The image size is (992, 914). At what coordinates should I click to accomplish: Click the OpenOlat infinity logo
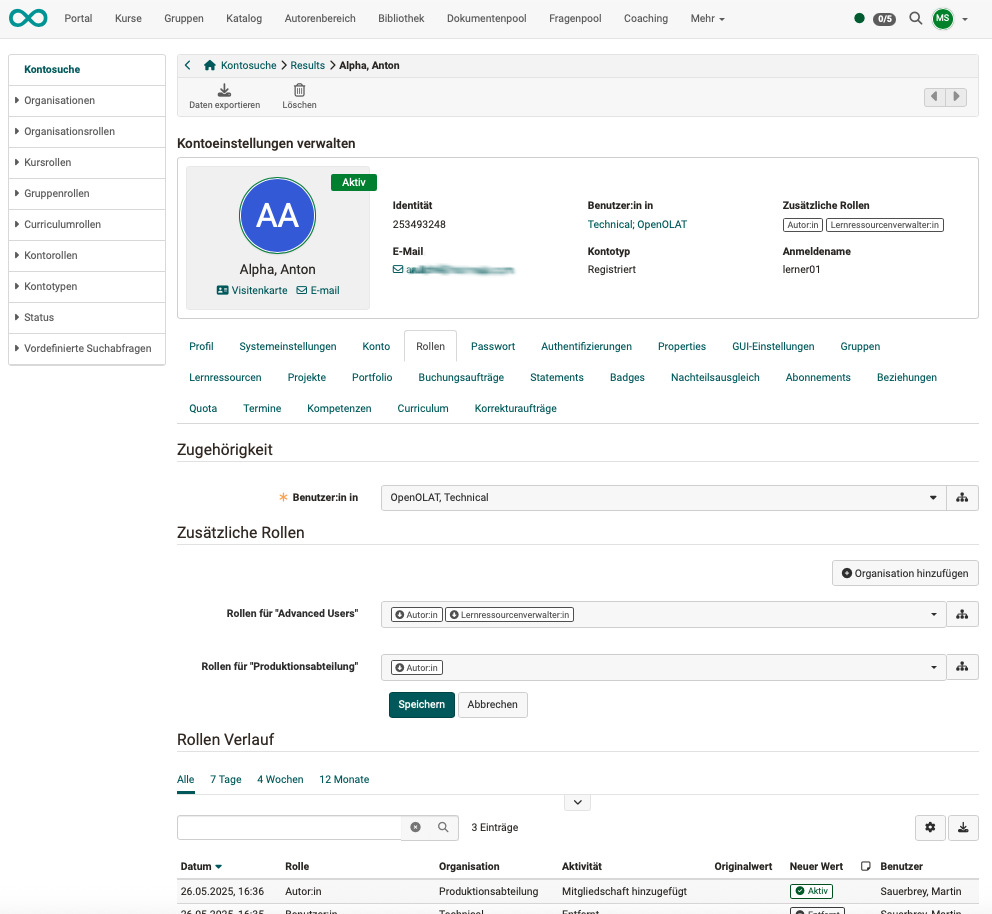coord(28,18)
